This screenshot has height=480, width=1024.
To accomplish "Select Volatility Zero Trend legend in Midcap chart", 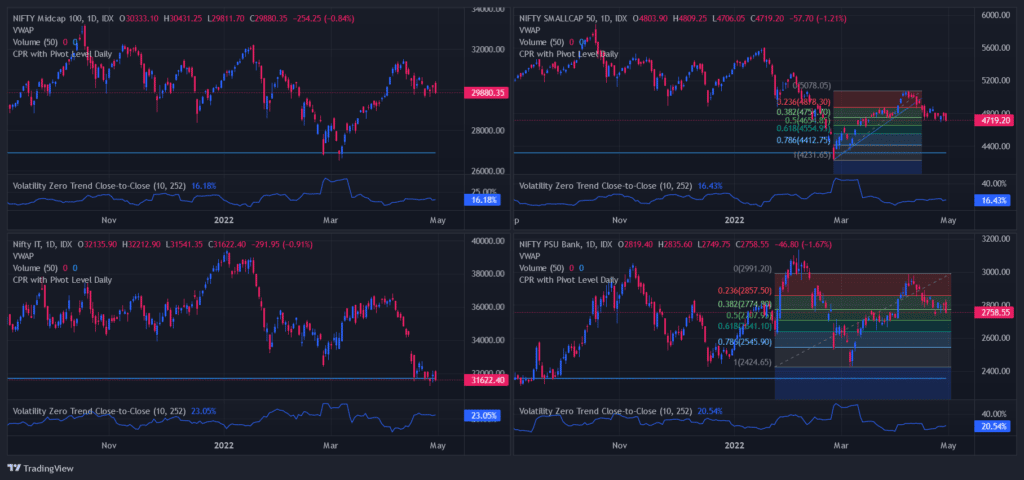I will 100,185.
